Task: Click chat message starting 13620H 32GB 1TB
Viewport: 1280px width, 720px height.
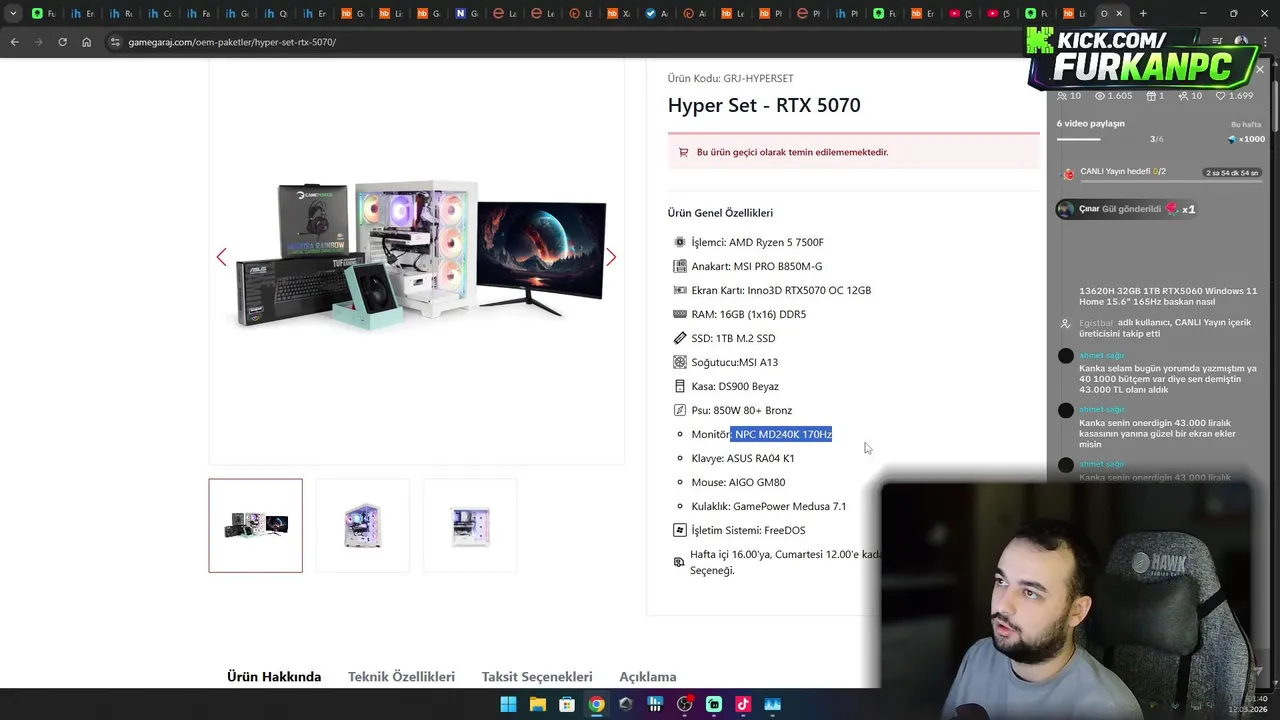Action: pyautogui.click(x=1167, y=296)
